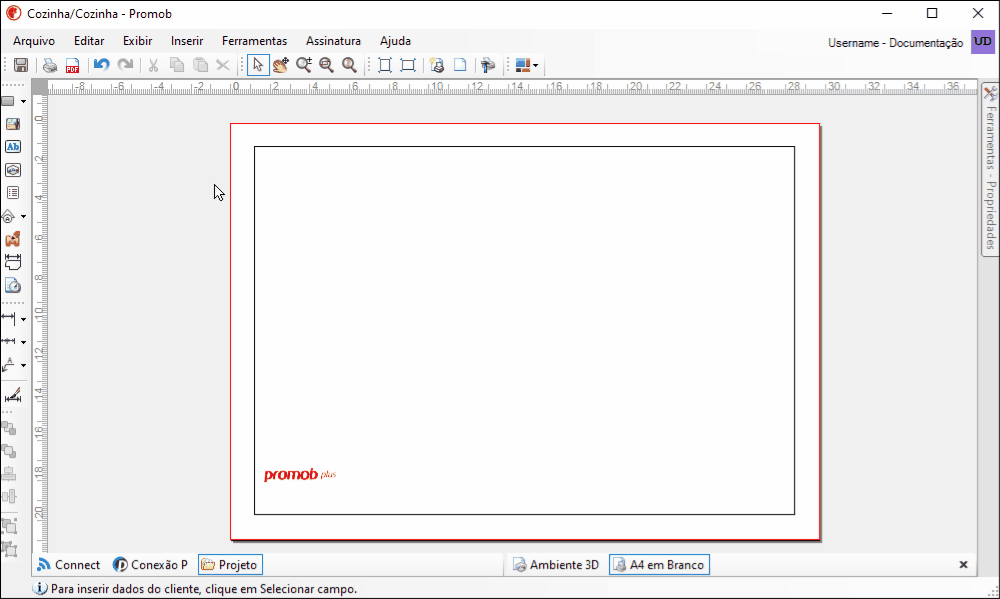Zoom out with the minus magnifier
Screen dimensions: 1000x599
coord(327,65)
